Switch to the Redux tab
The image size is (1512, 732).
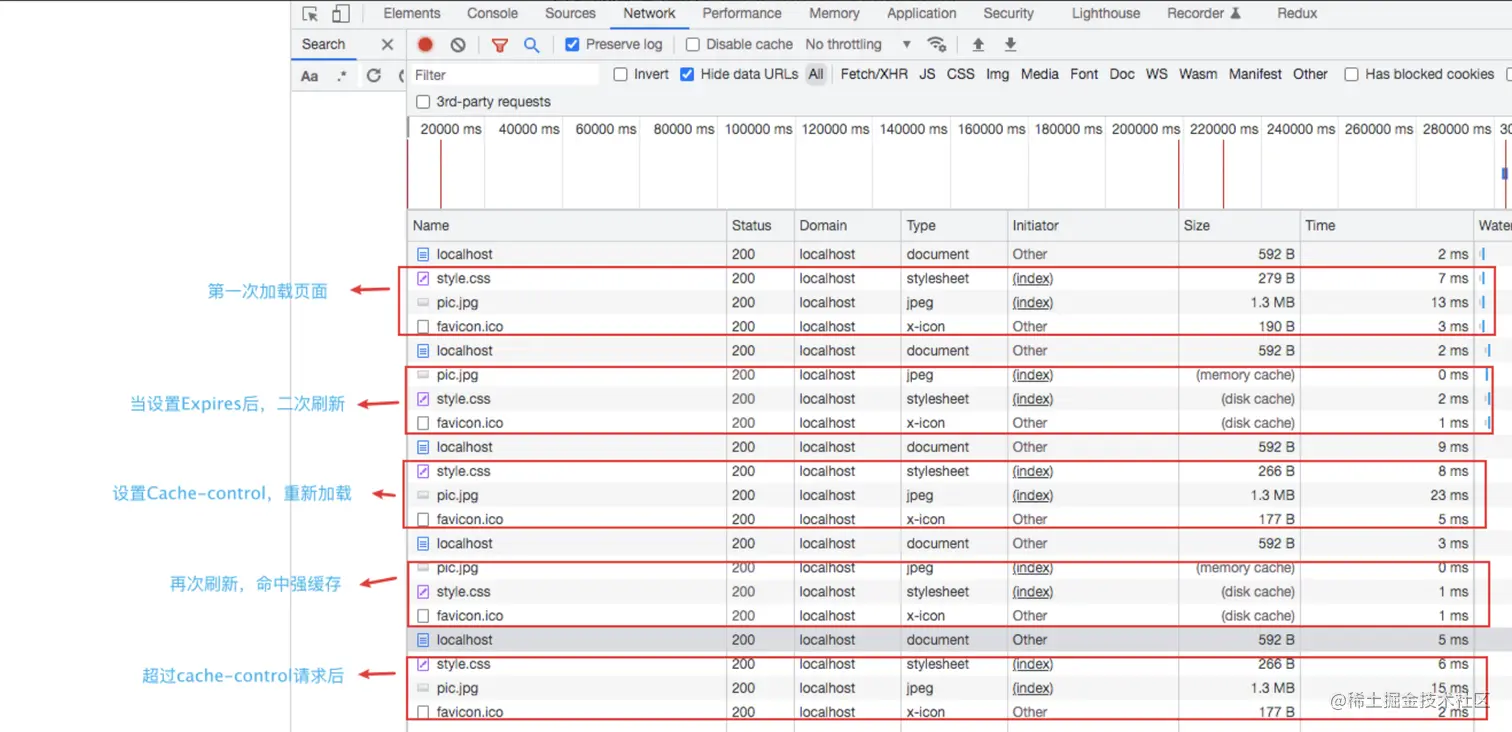[x=1297, y=13]
